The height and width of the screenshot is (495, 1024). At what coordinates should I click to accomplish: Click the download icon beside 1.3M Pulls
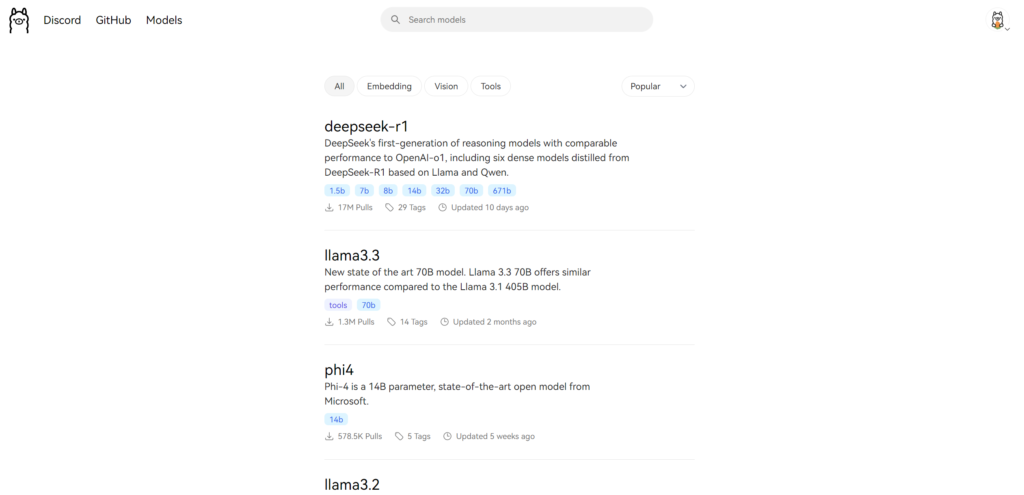point(330,322)
